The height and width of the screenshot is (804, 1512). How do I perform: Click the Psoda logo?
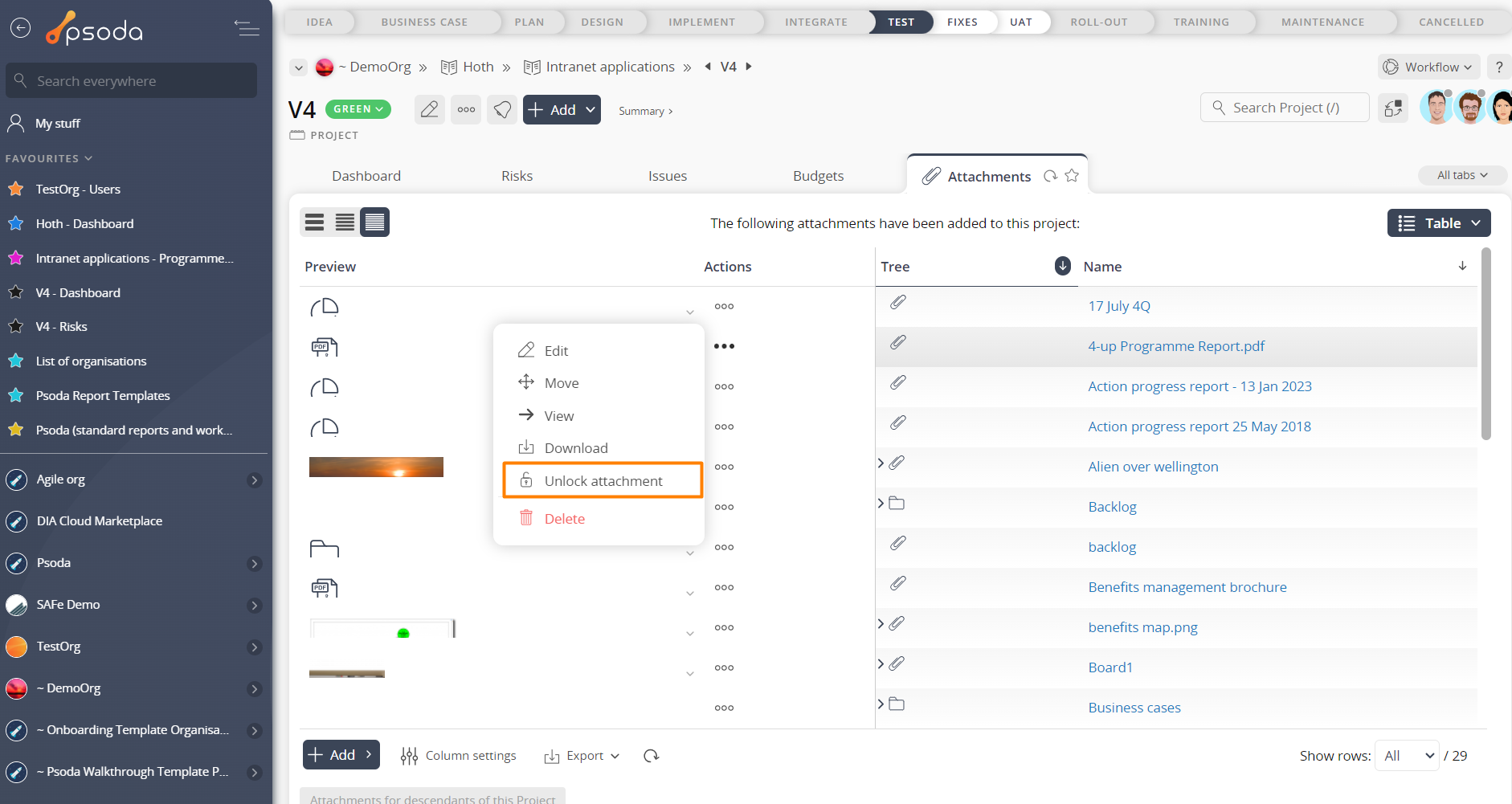(x=94, y=29)
